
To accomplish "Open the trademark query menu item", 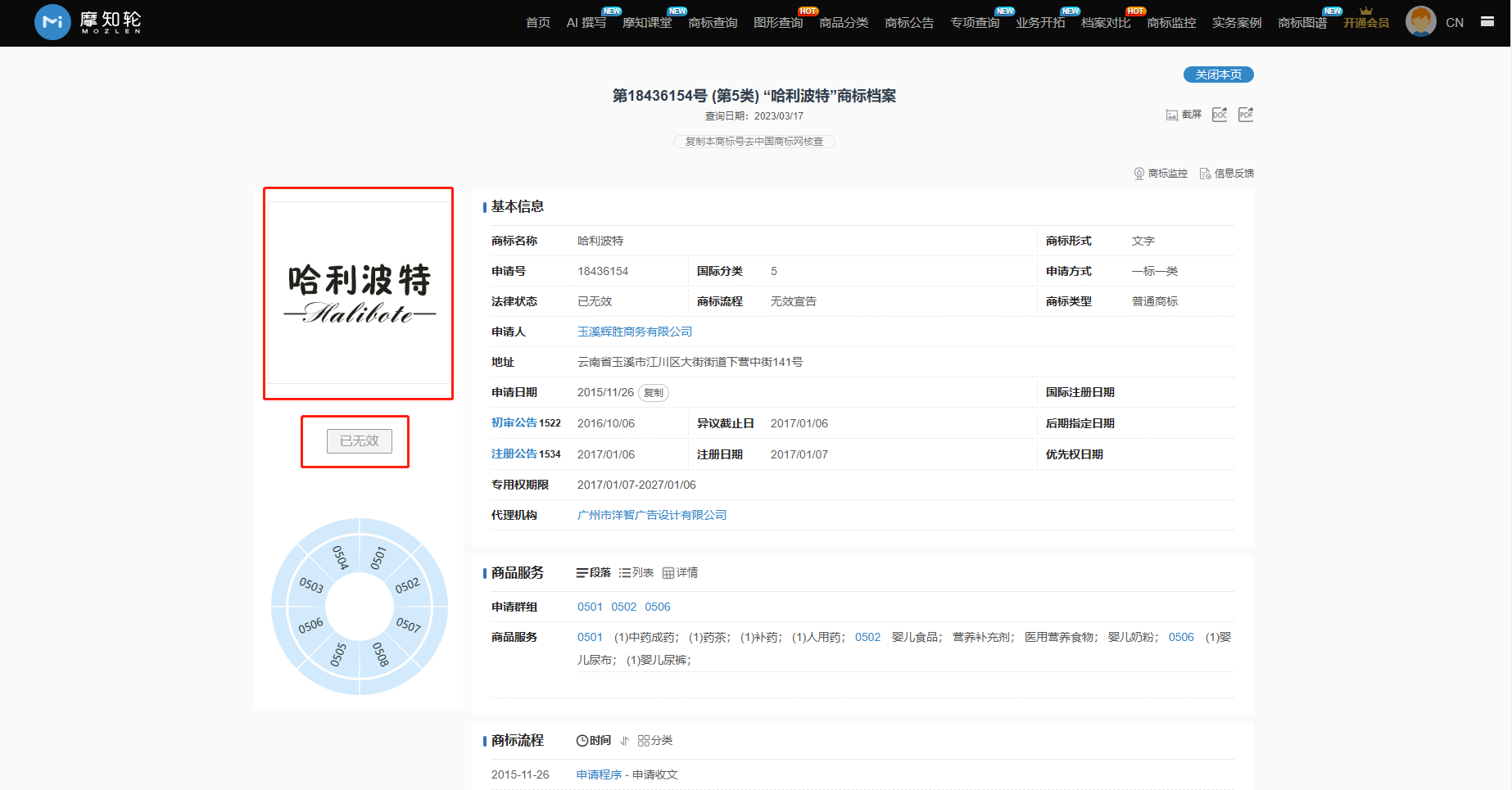I will pos(713,23).
